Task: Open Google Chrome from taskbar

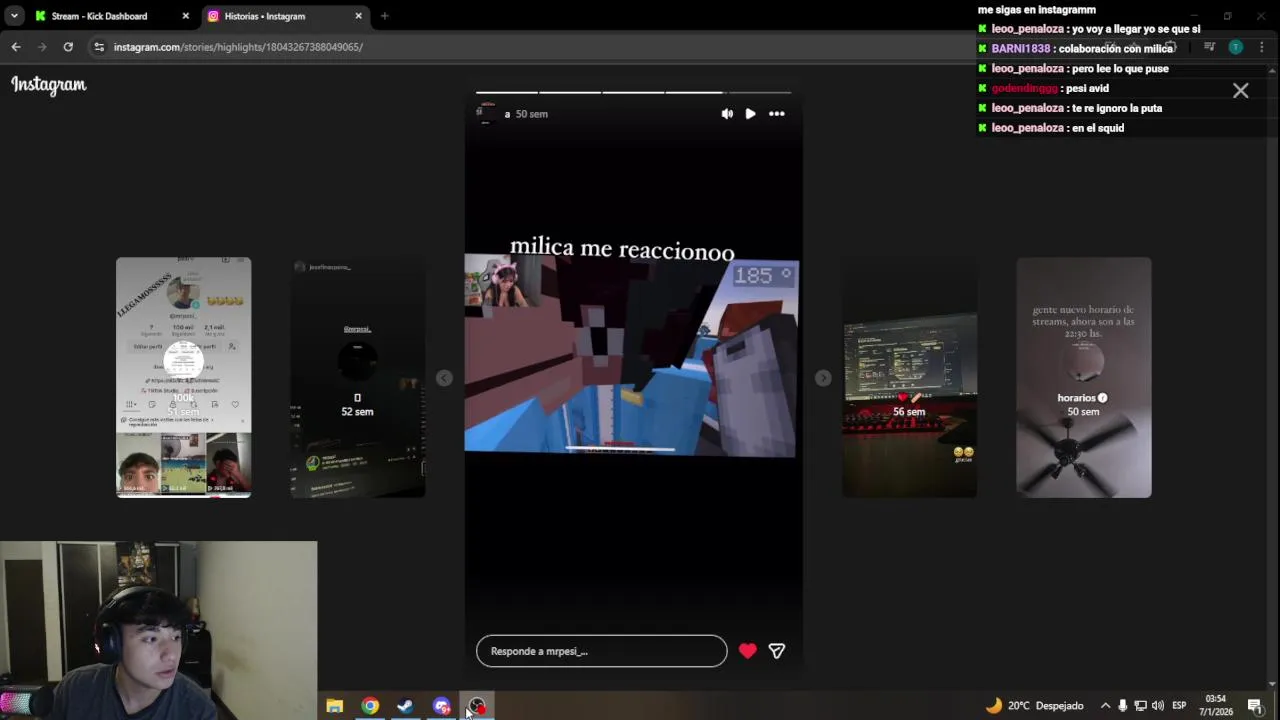Action: (370, 706)
